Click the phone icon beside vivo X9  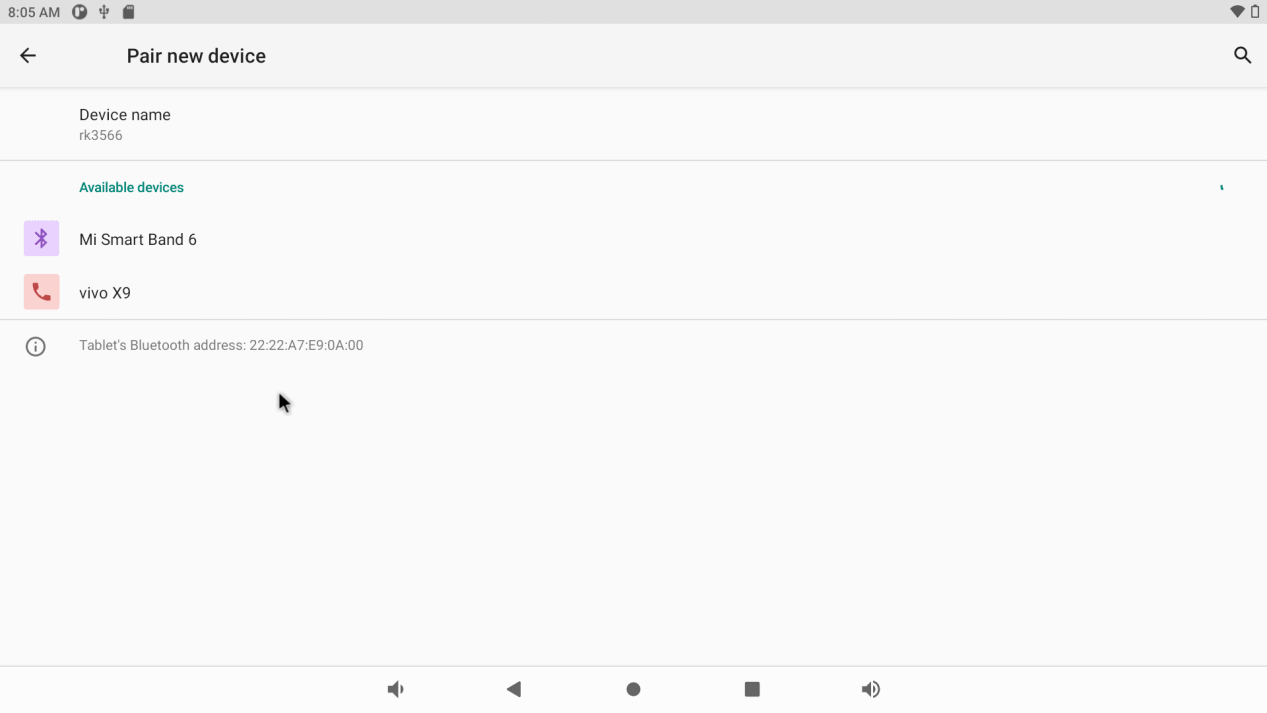[x=41, y=292]
